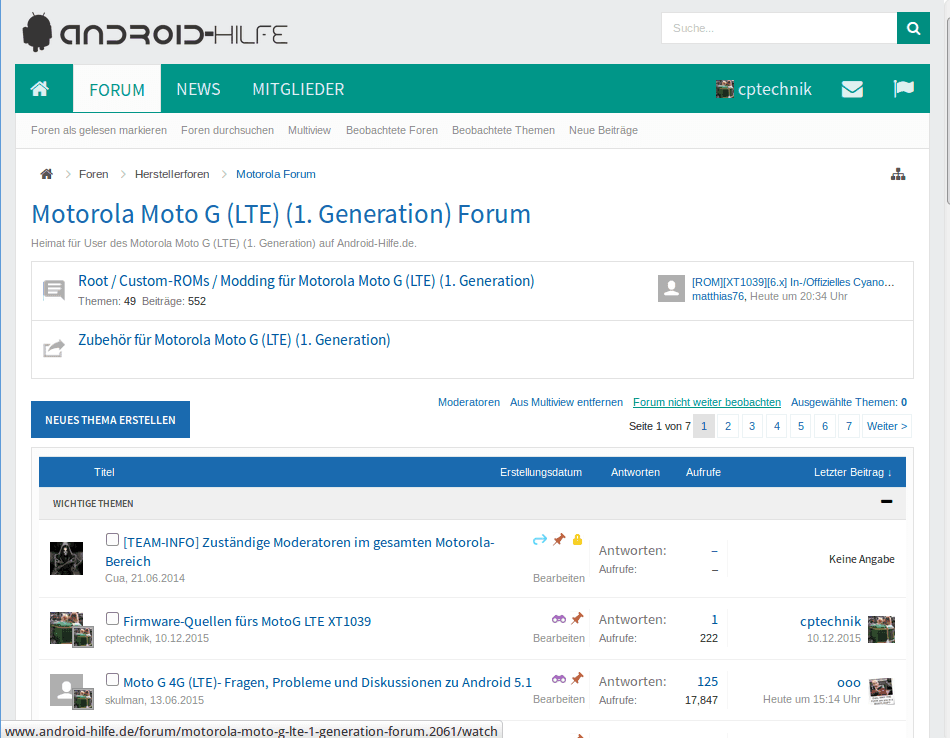Click the Zubehör forum redirect icon
The image size is (950, 738).
coord(54,348)
